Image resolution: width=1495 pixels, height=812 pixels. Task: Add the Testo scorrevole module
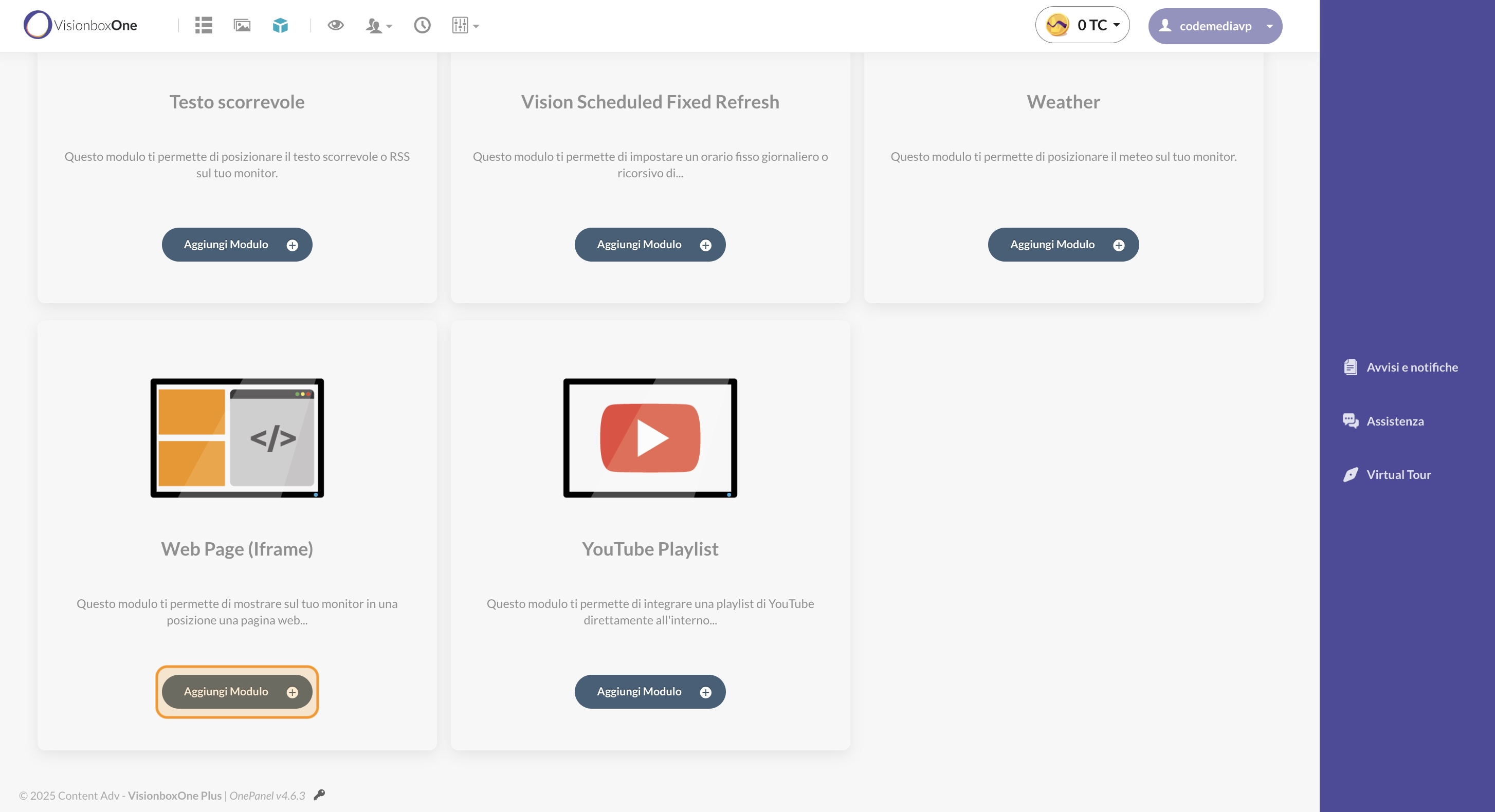[x=237, y=245]
